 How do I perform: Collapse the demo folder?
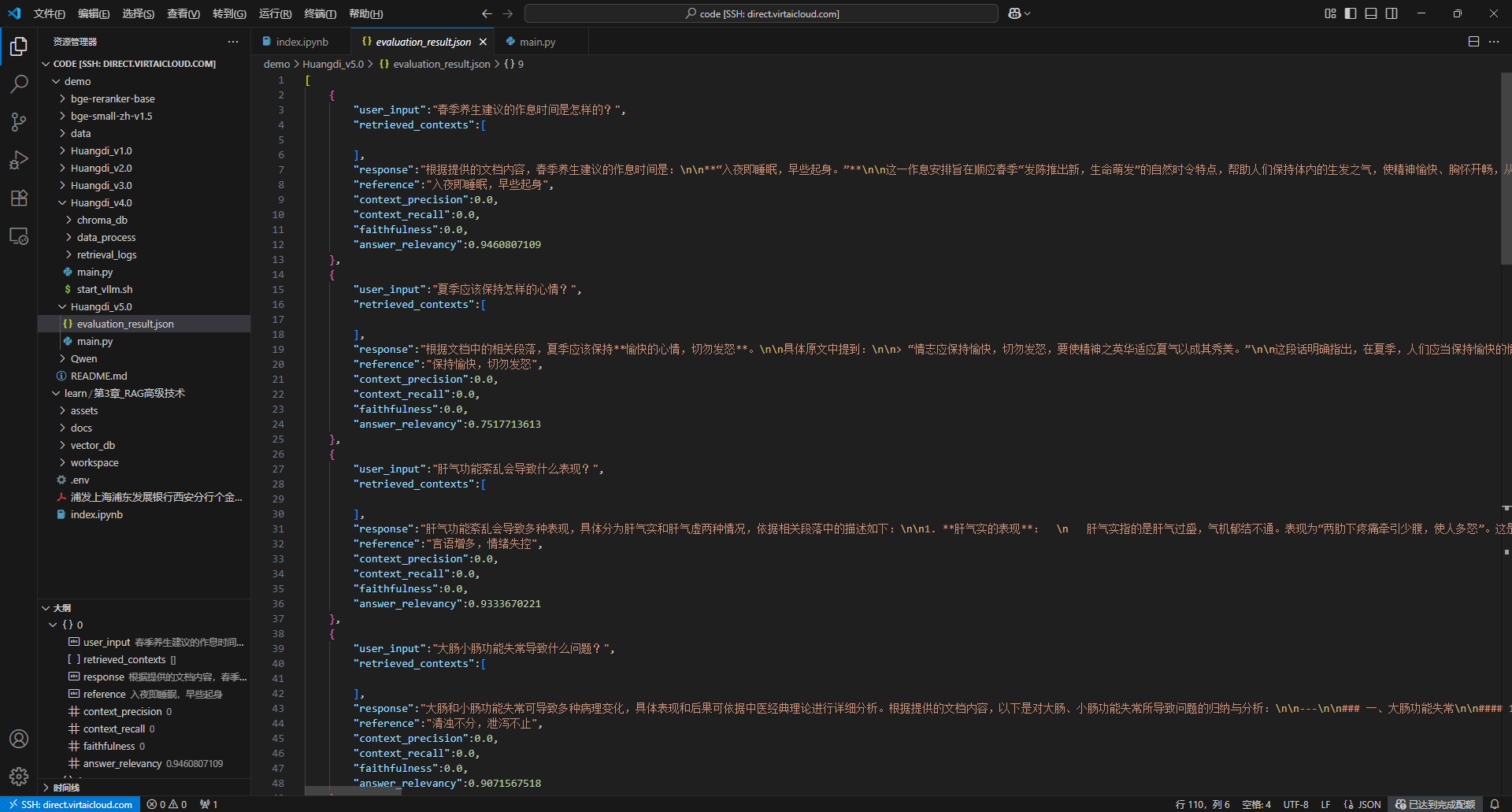click(x=144, y=81)
